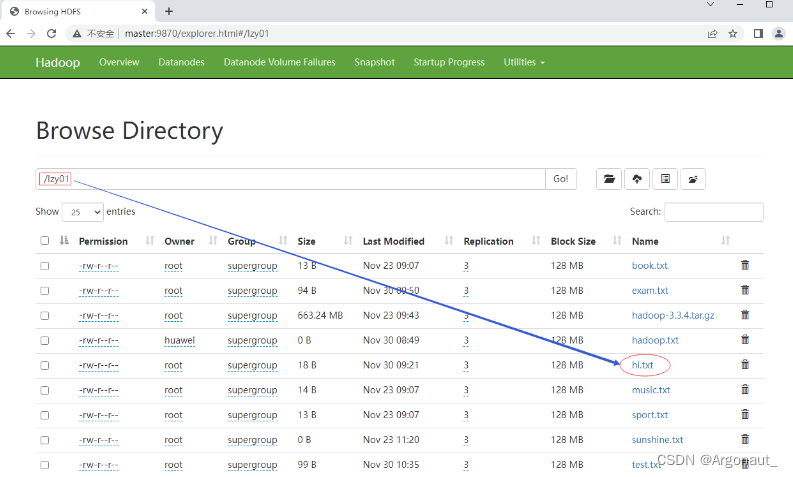793x477 pixels.
Task: Sort by Owner column arrows
Action: point(213,241)
